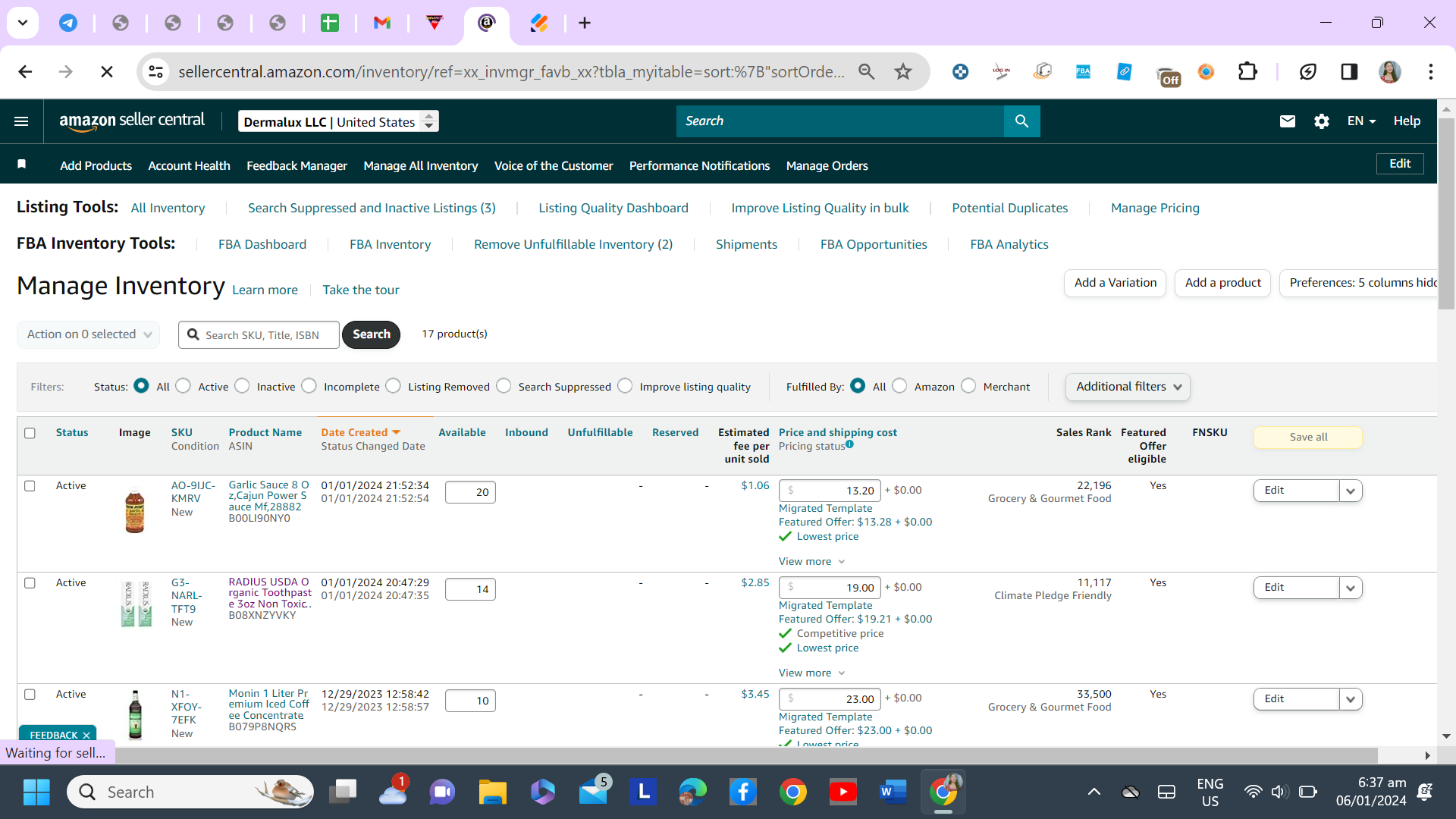Open the messages envelope icon
1456x819 pixels.
point(1288,121)
